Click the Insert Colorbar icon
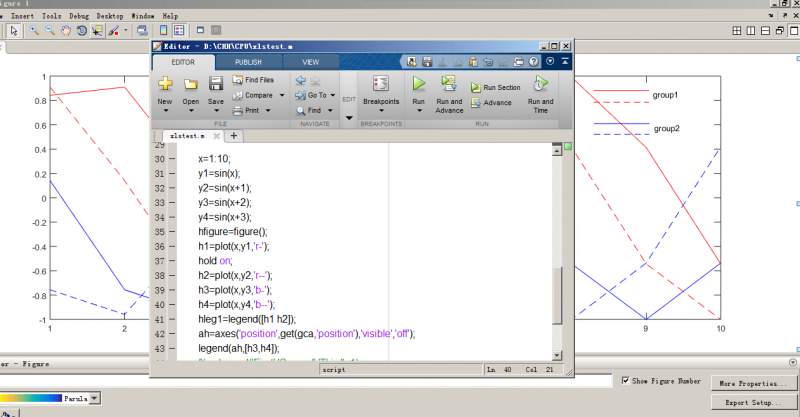Image resolution: width=800 pixels, height=417 pixels. [x=164, y=31]
